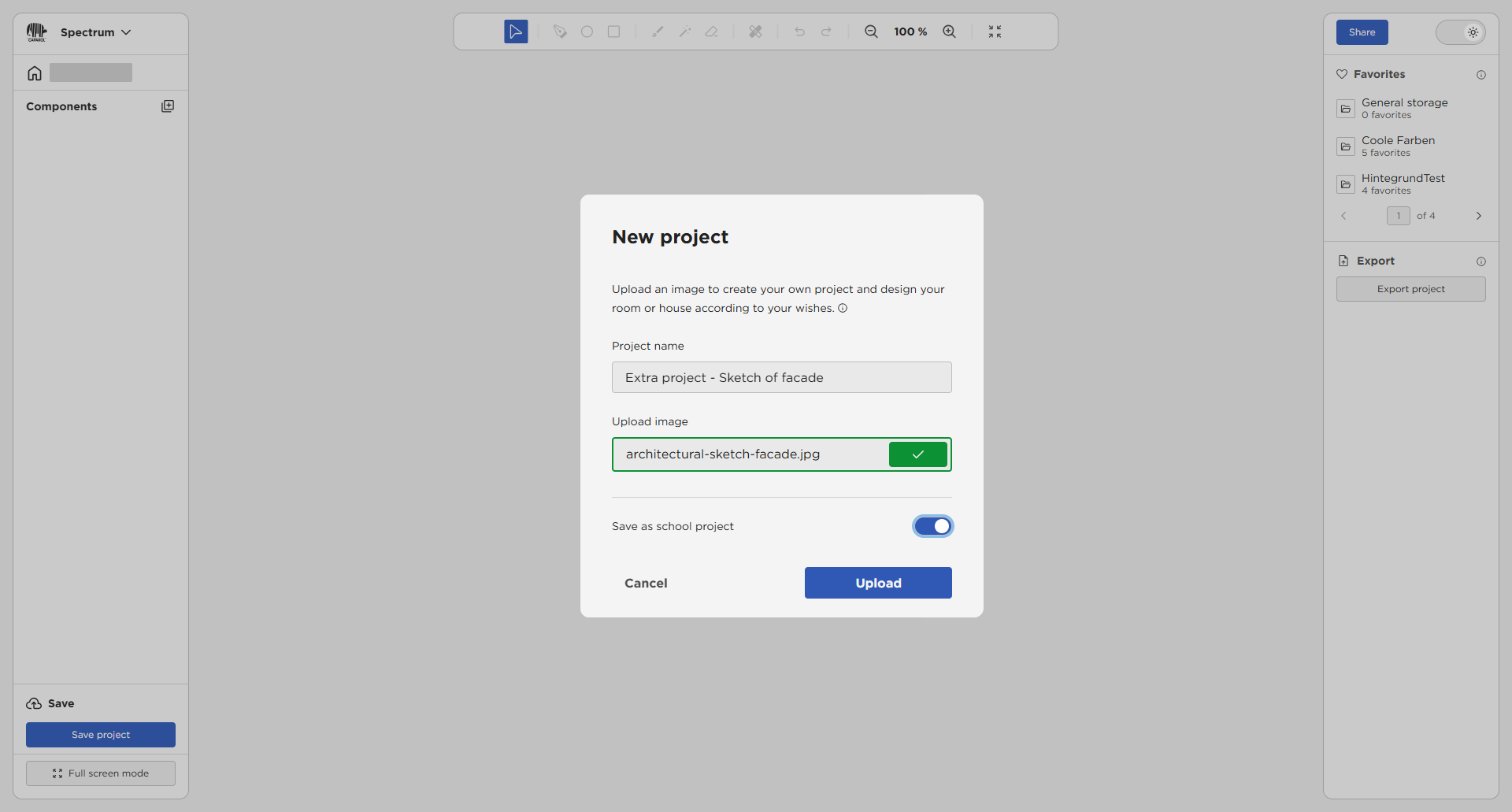Activate the eraser tool
Viewport: 1512px width, 812px height.
[712, 32]
